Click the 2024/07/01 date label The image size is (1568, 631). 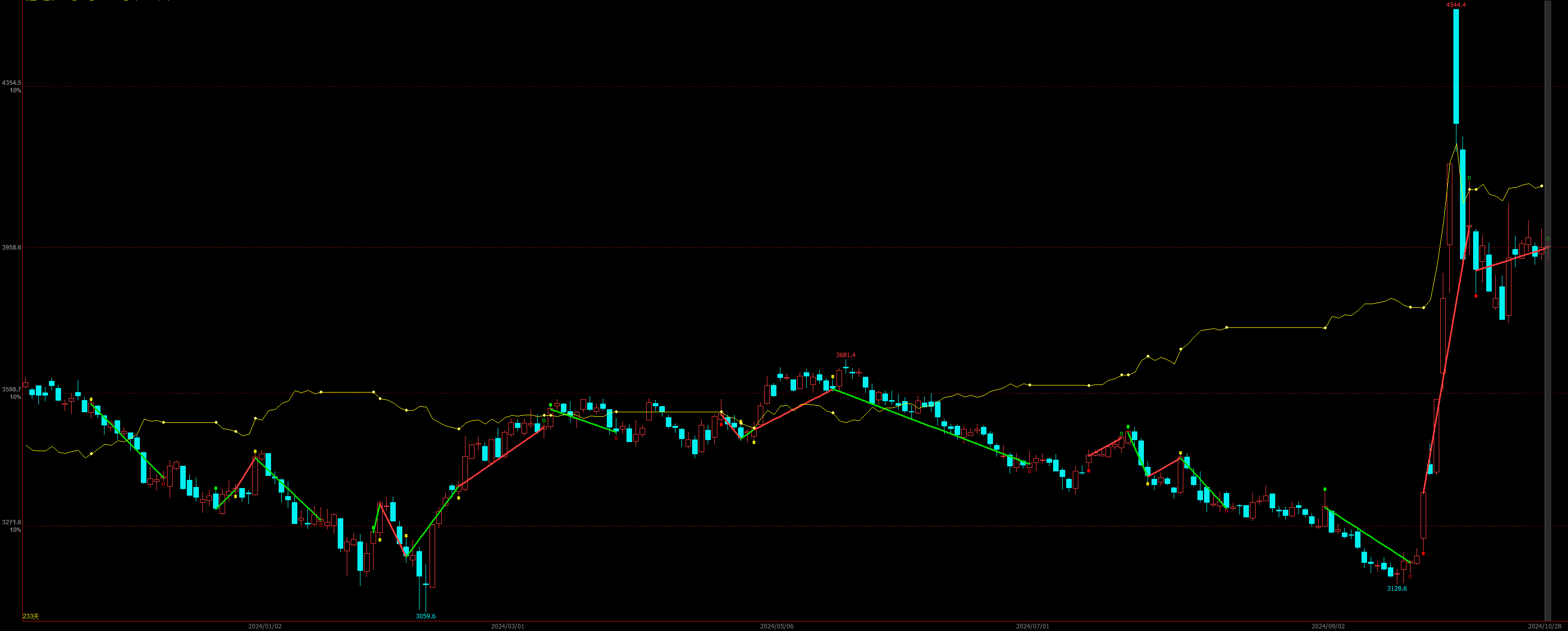1032,626
